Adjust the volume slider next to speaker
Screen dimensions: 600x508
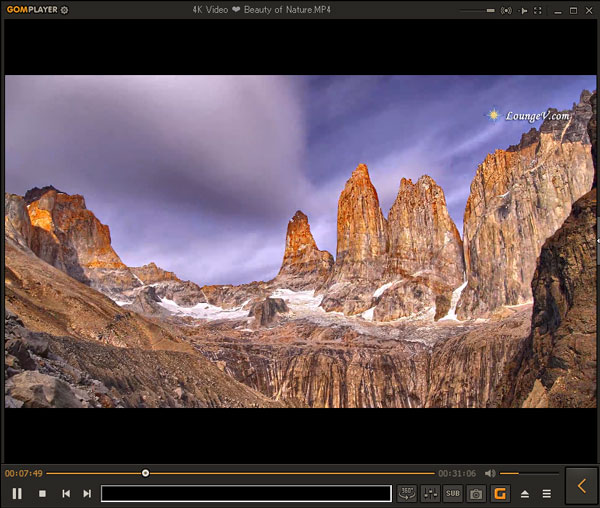[529, 473]
